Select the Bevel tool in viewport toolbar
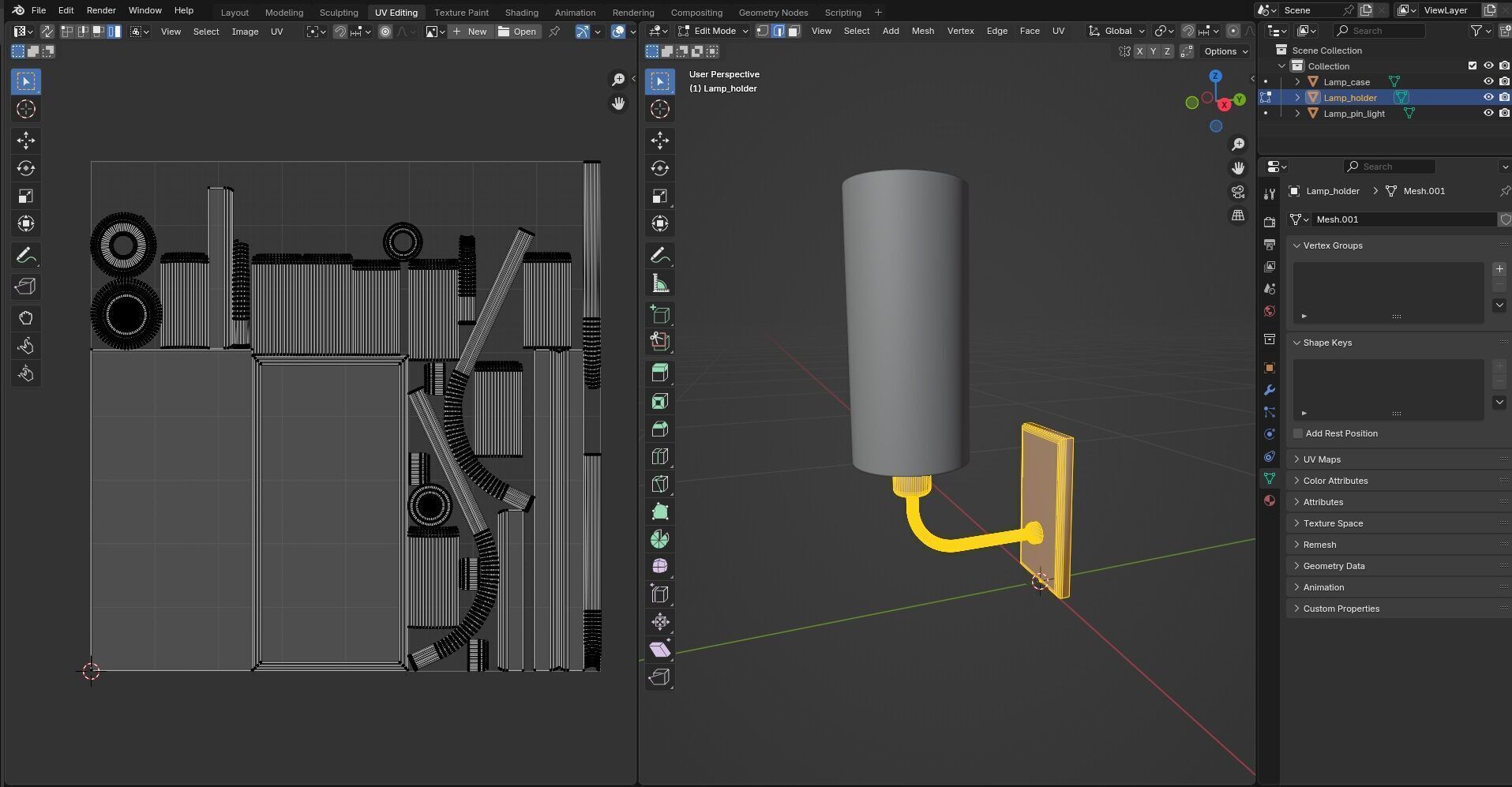The height and width of the screenshot is (787, 1512). [660, 429]
